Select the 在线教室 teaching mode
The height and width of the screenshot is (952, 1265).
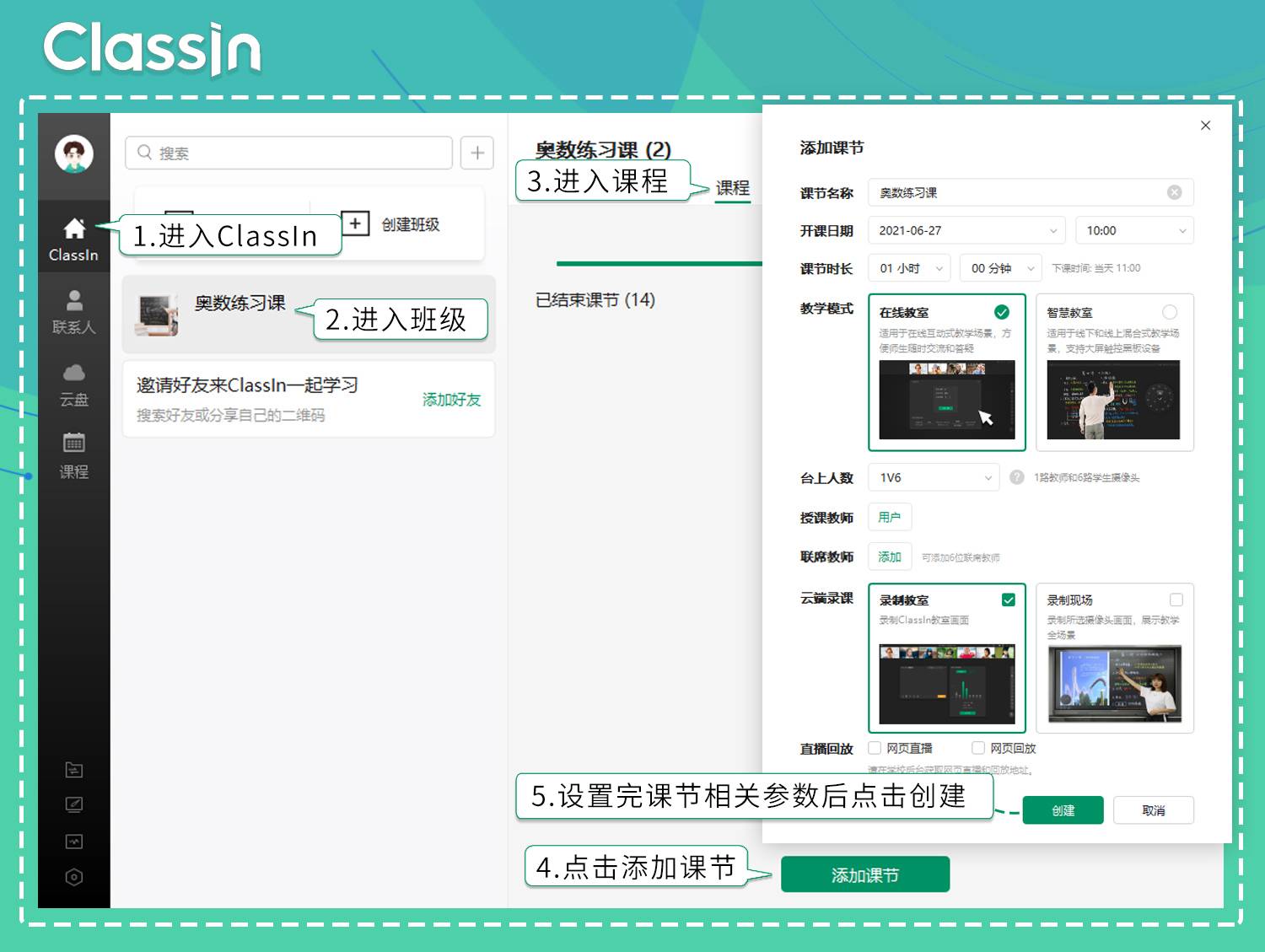(x=947, y=372)
